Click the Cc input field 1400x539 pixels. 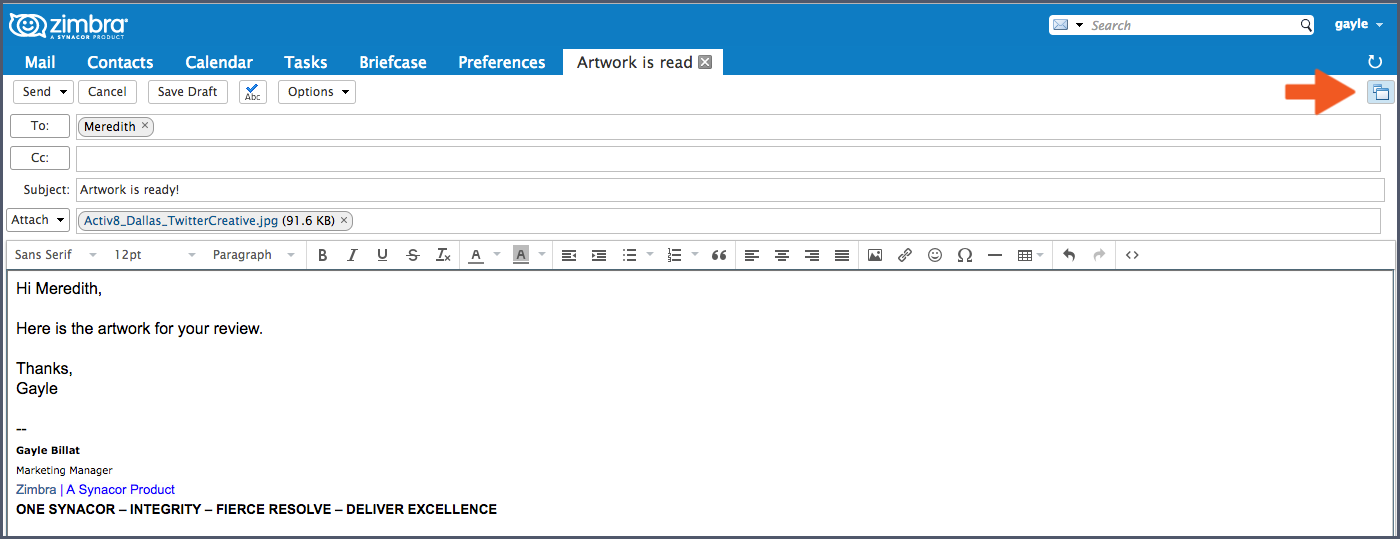pos(729,158)
